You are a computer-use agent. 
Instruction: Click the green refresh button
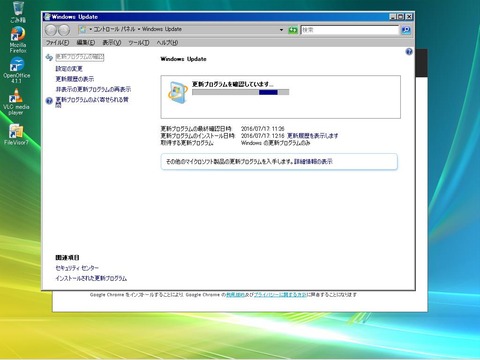[293, 30]
